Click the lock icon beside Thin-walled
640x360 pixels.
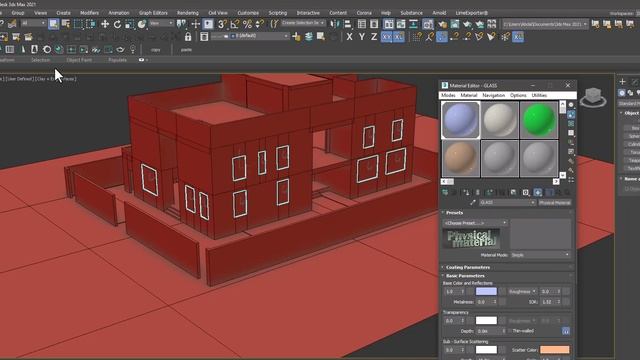click(x=566, y=331)
